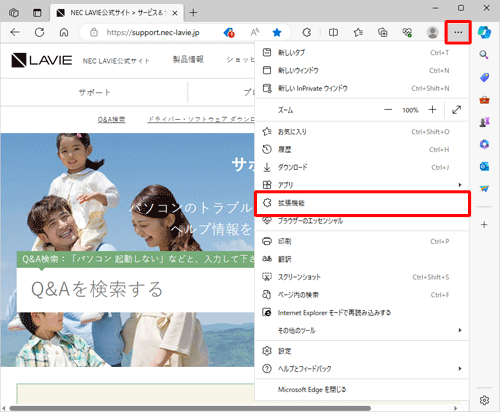Open sidebar Microsoft 365 icon
This screenshot has width=500, height=412.
tap(484, 144)
